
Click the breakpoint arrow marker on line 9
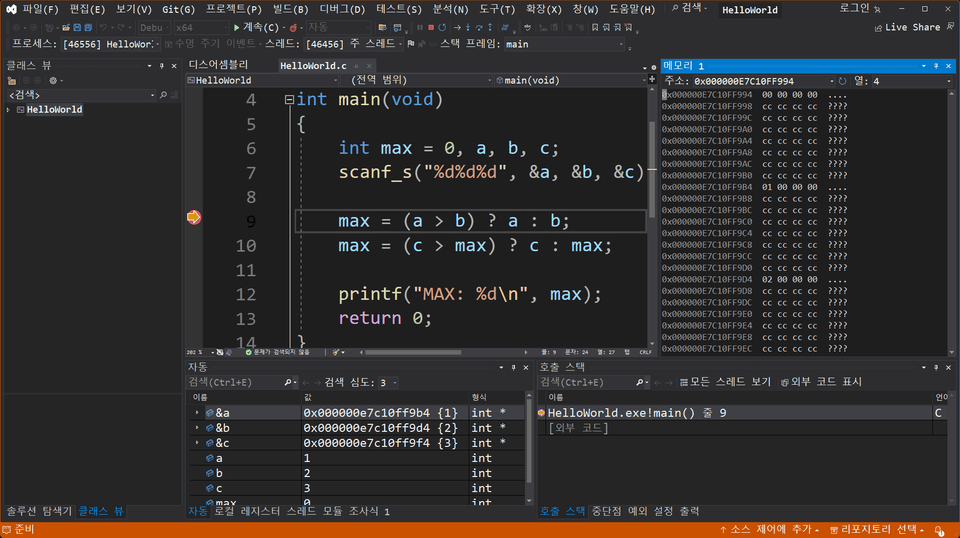point(193,218)
